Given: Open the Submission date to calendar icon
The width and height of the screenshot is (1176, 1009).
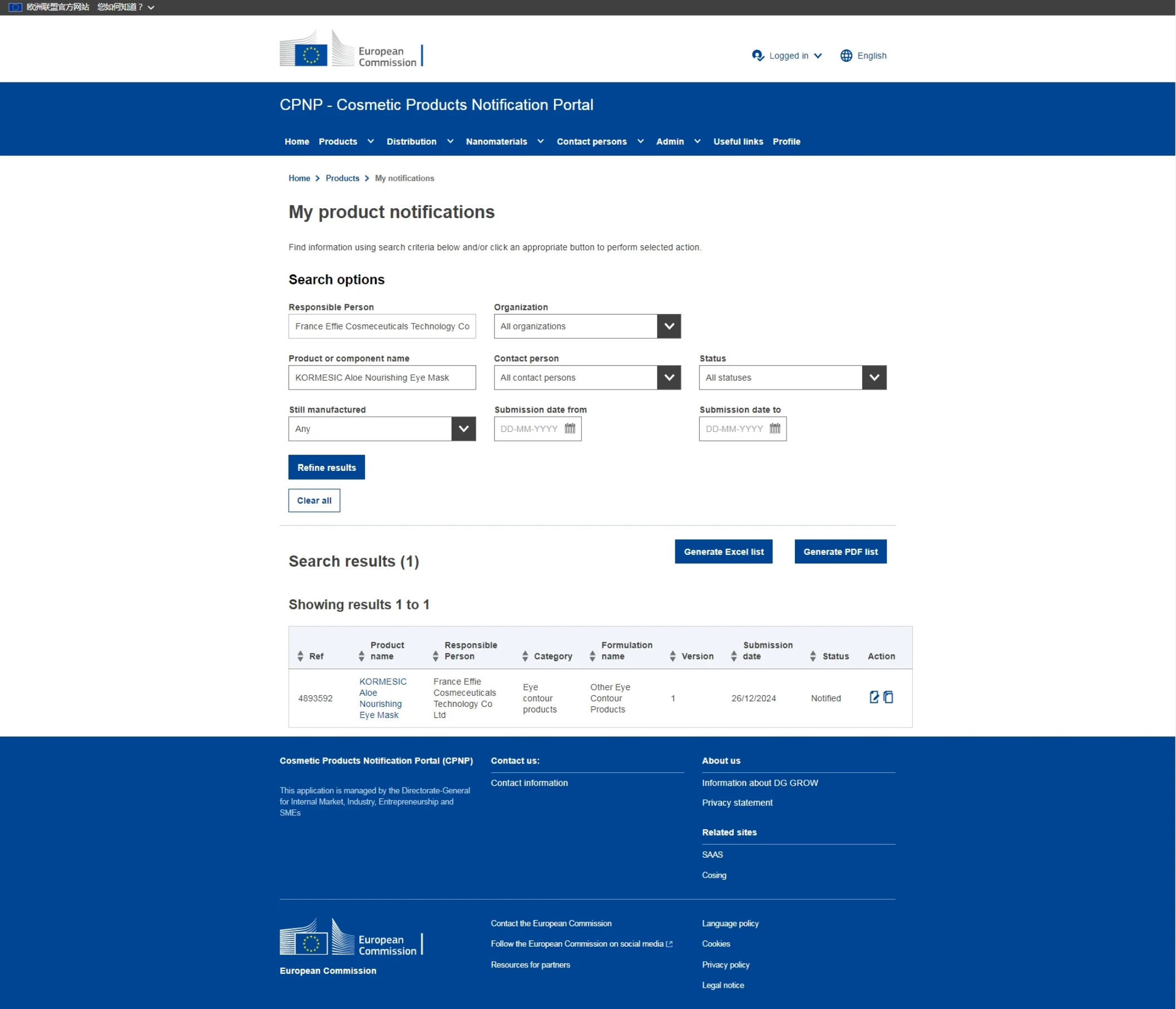Looking at the screenshot, I should (775, 429).
